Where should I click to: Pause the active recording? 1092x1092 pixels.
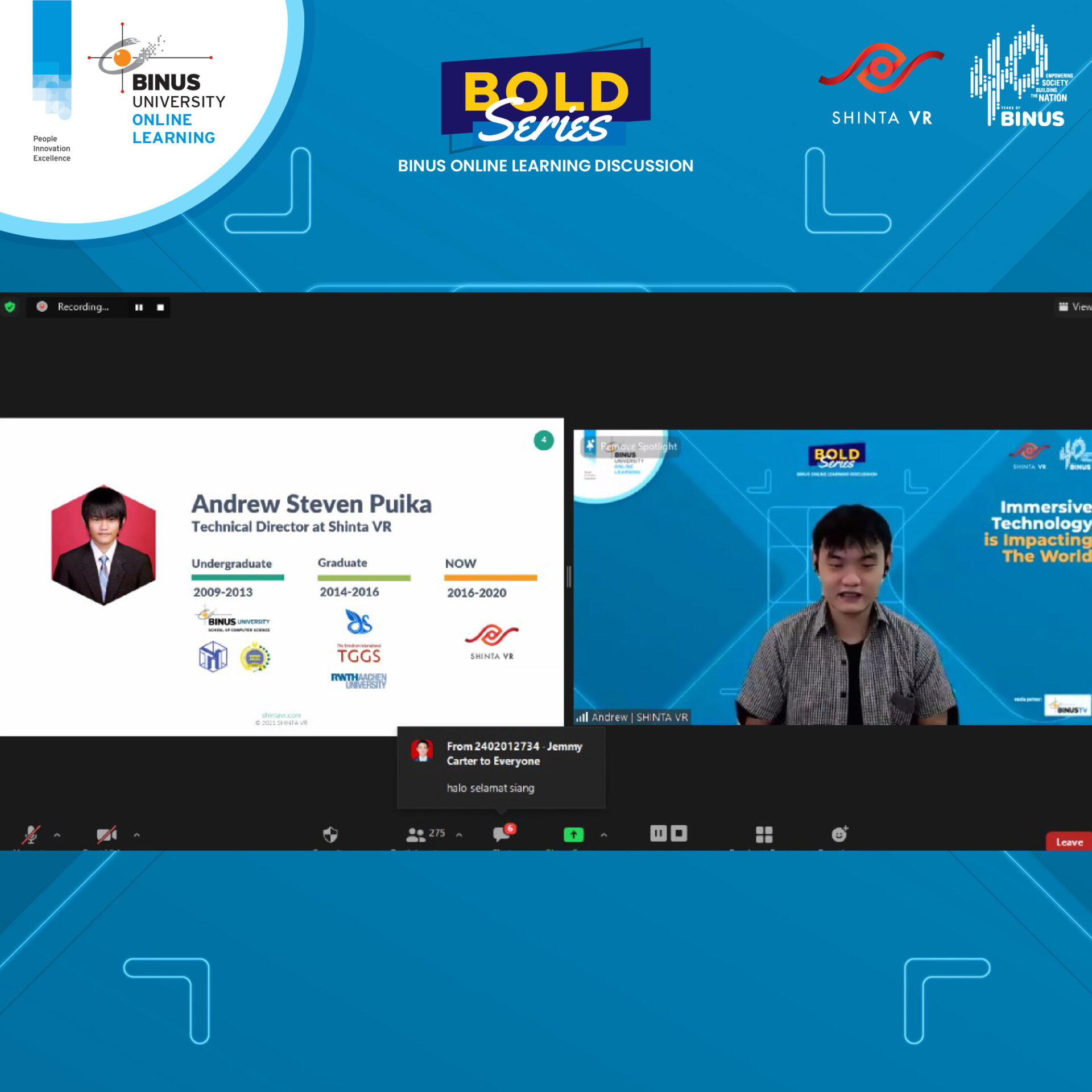tap(139, 307)
